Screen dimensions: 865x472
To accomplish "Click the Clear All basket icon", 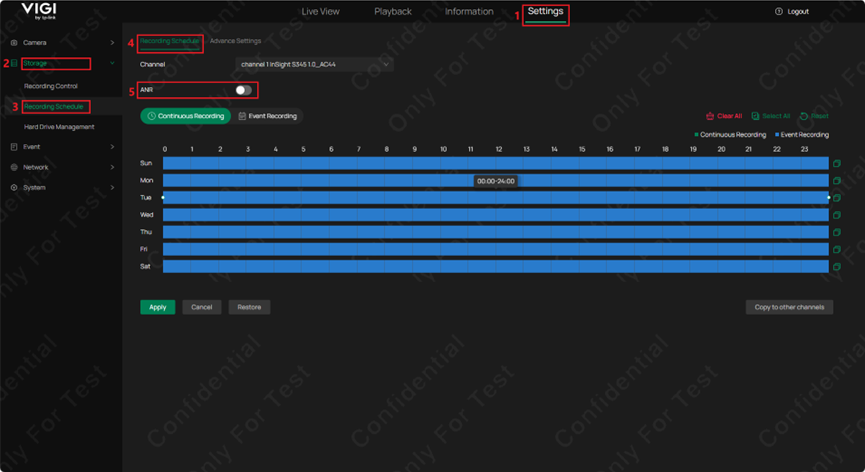I will [x=710, y=116].
